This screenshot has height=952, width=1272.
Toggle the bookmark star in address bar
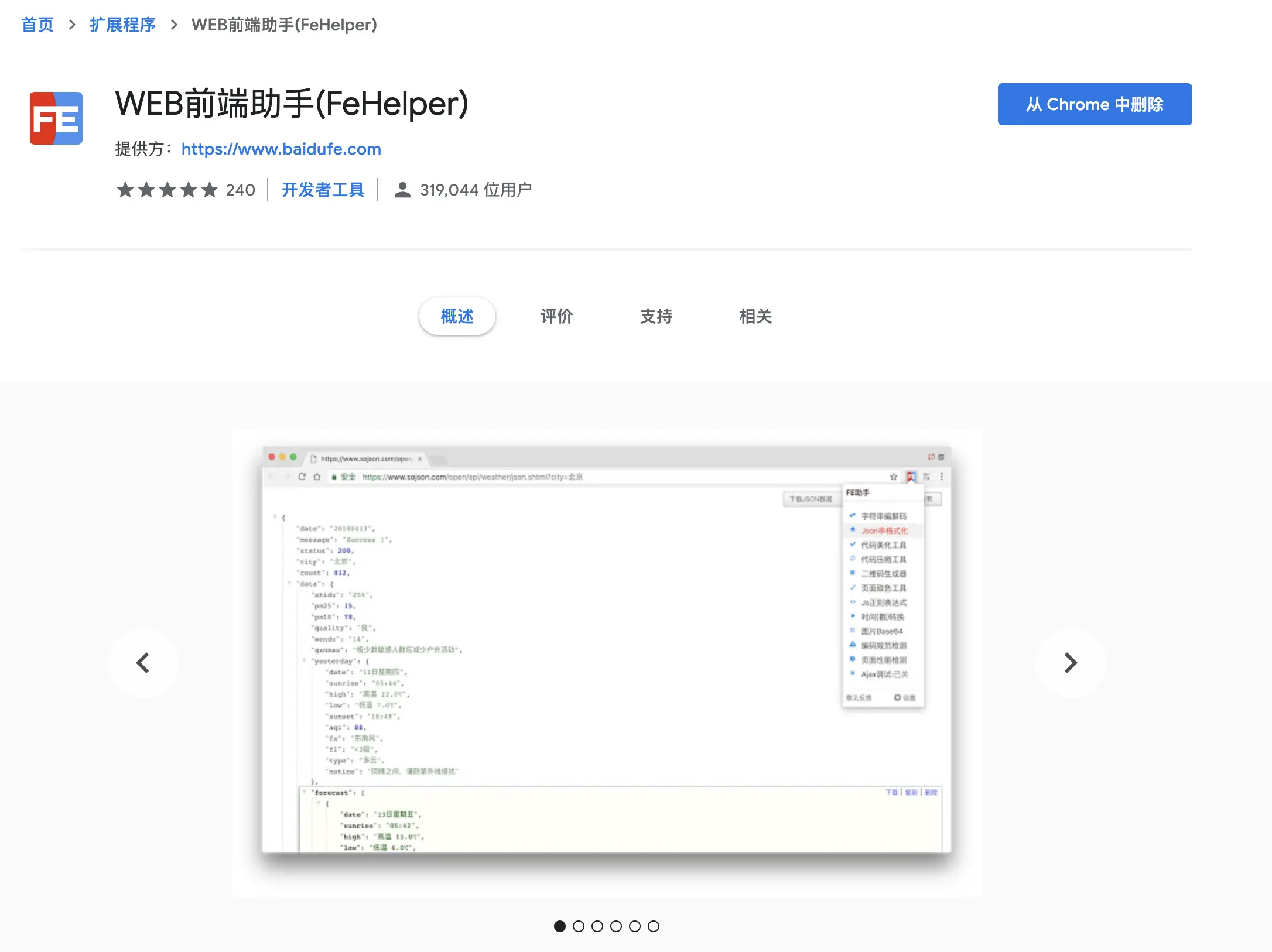[893, 477]
